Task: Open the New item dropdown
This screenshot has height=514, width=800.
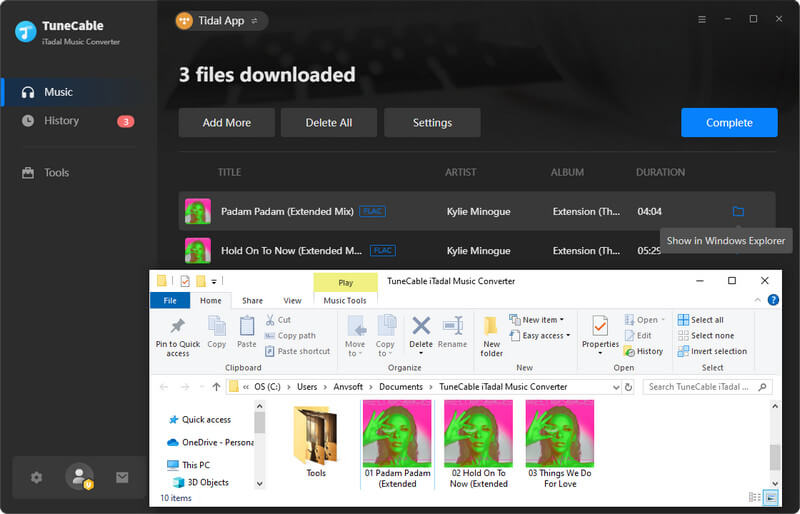Action: tap(537, 320)
